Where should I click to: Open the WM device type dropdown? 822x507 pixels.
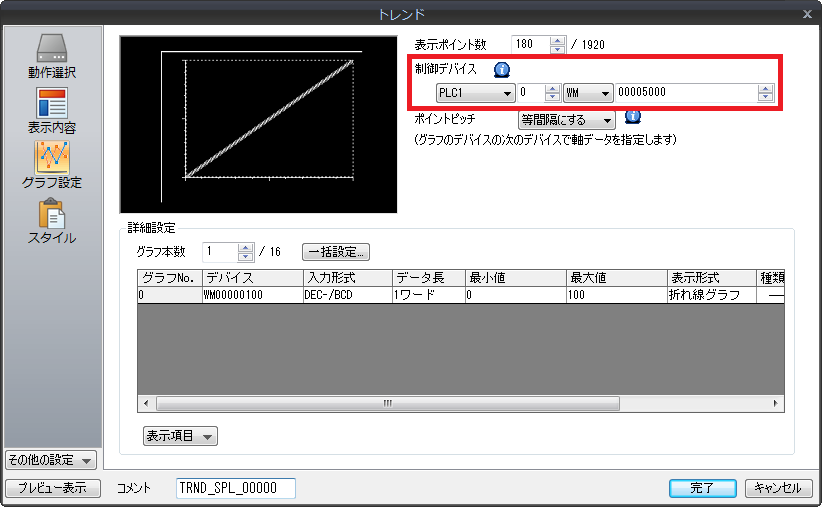588,93
